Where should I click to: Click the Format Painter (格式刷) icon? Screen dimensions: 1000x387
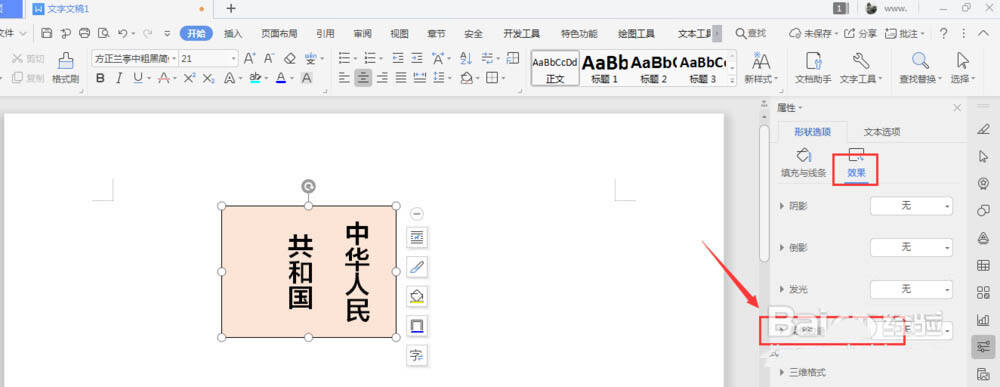pyautogui.click(x=65, y=62)
